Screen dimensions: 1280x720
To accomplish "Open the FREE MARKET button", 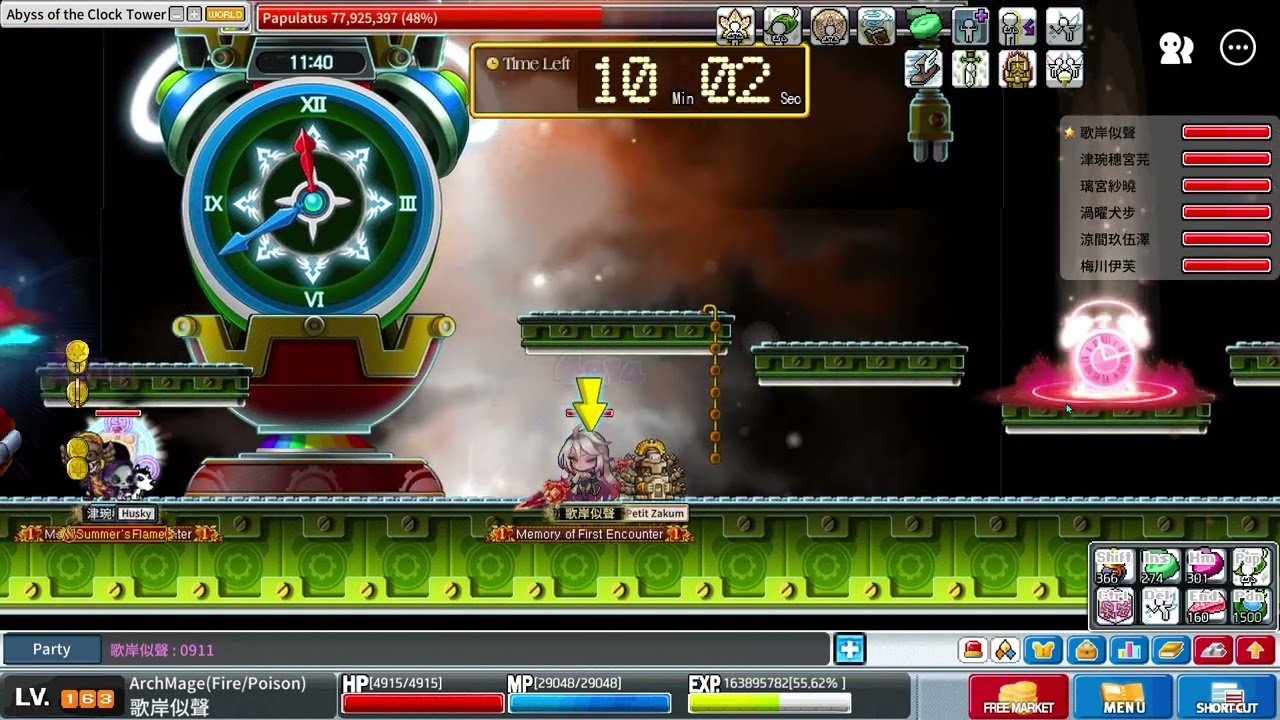I will (1018, 696).
